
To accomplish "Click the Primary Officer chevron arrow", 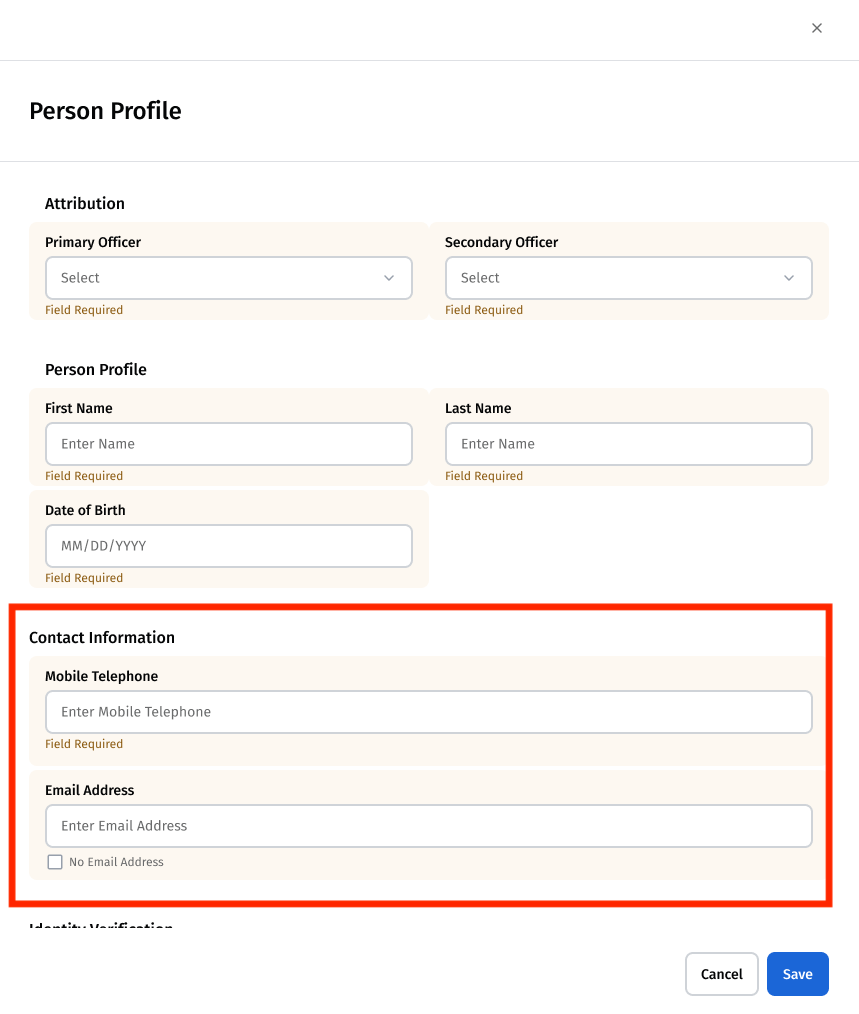I will coord(389,278).
